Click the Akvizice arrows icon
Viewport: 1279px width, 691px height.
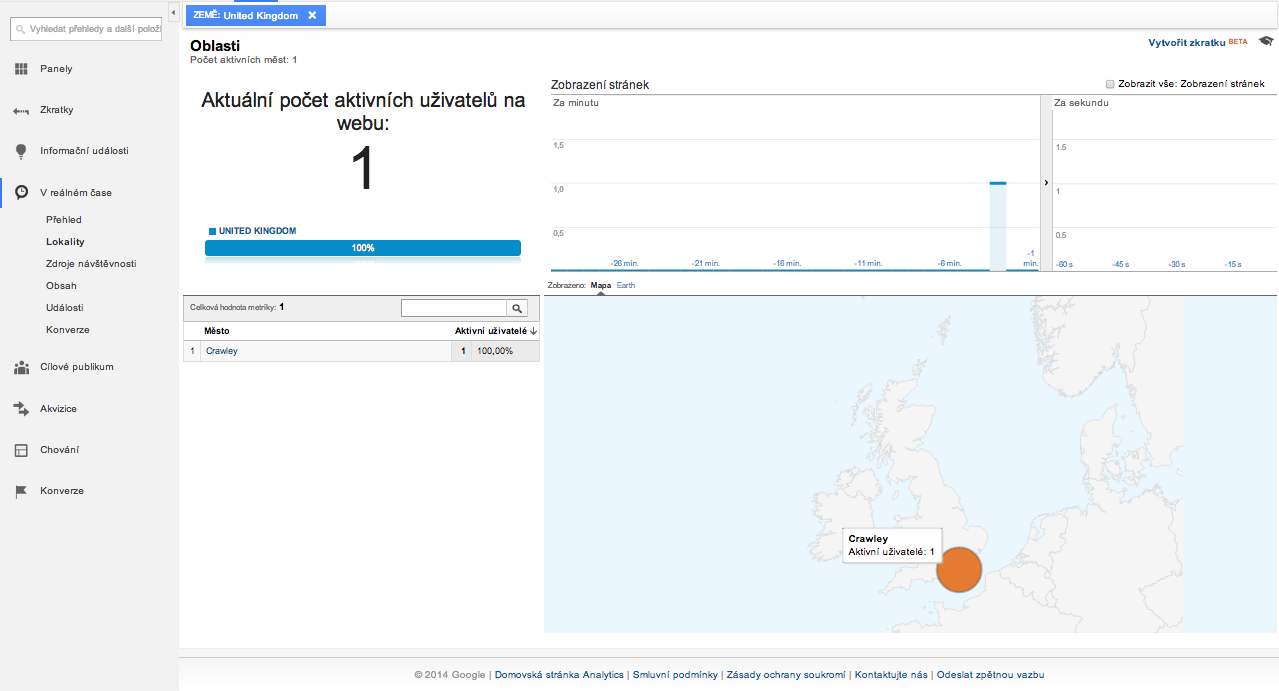(x=21, y=409)
